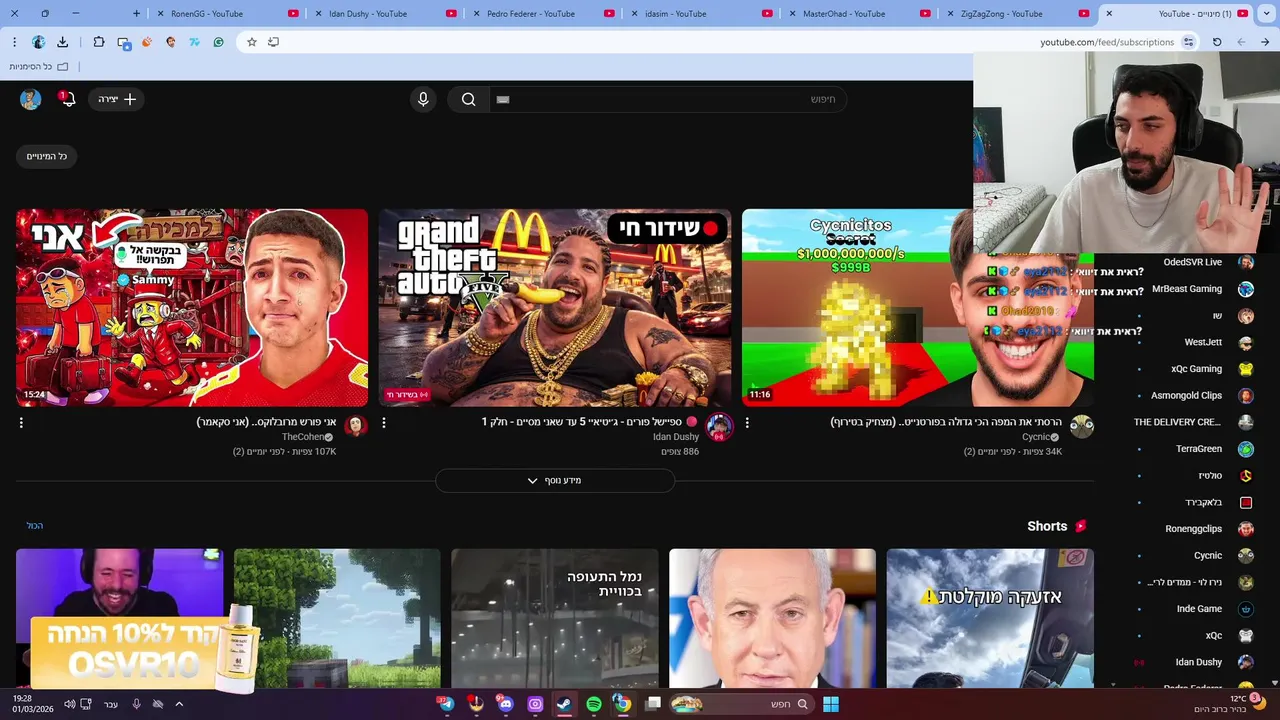Click the "הכל" link beside Shorts
The height and width of the screenshot is (720, 1280).
tap(35, 526)
